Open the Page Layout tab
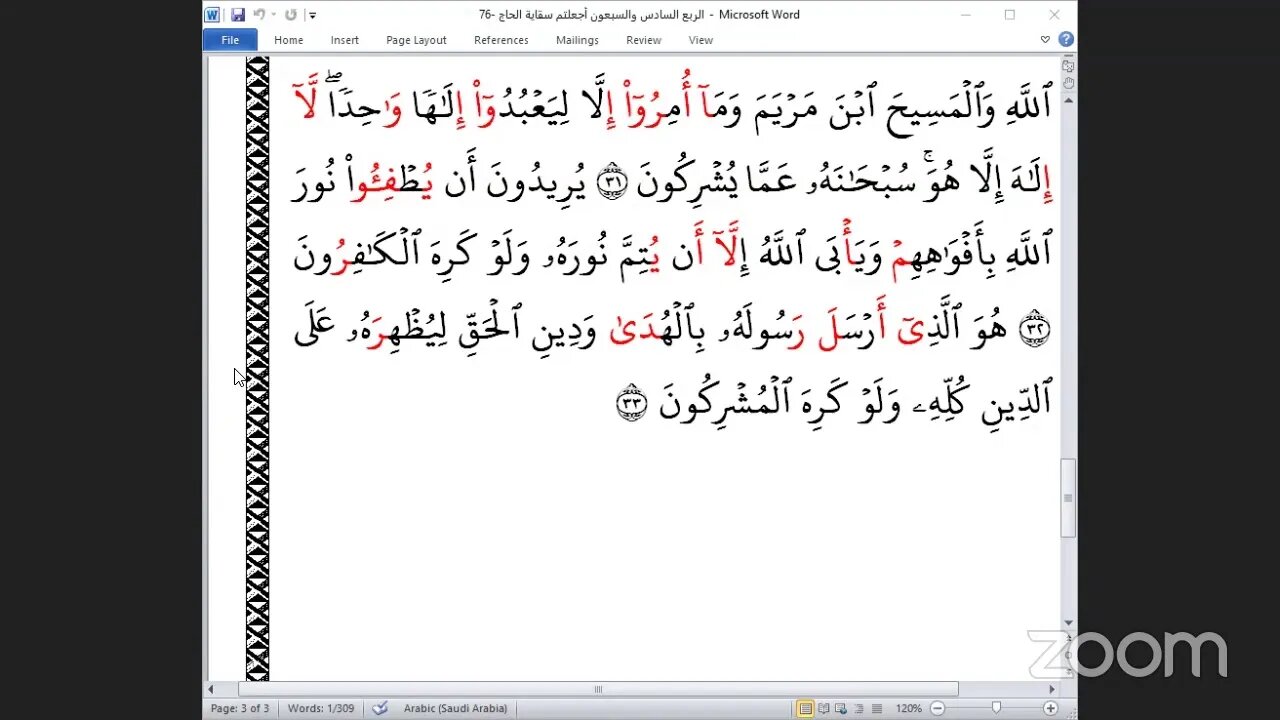Screen dimensions: 1280x720 click(416, 40)
